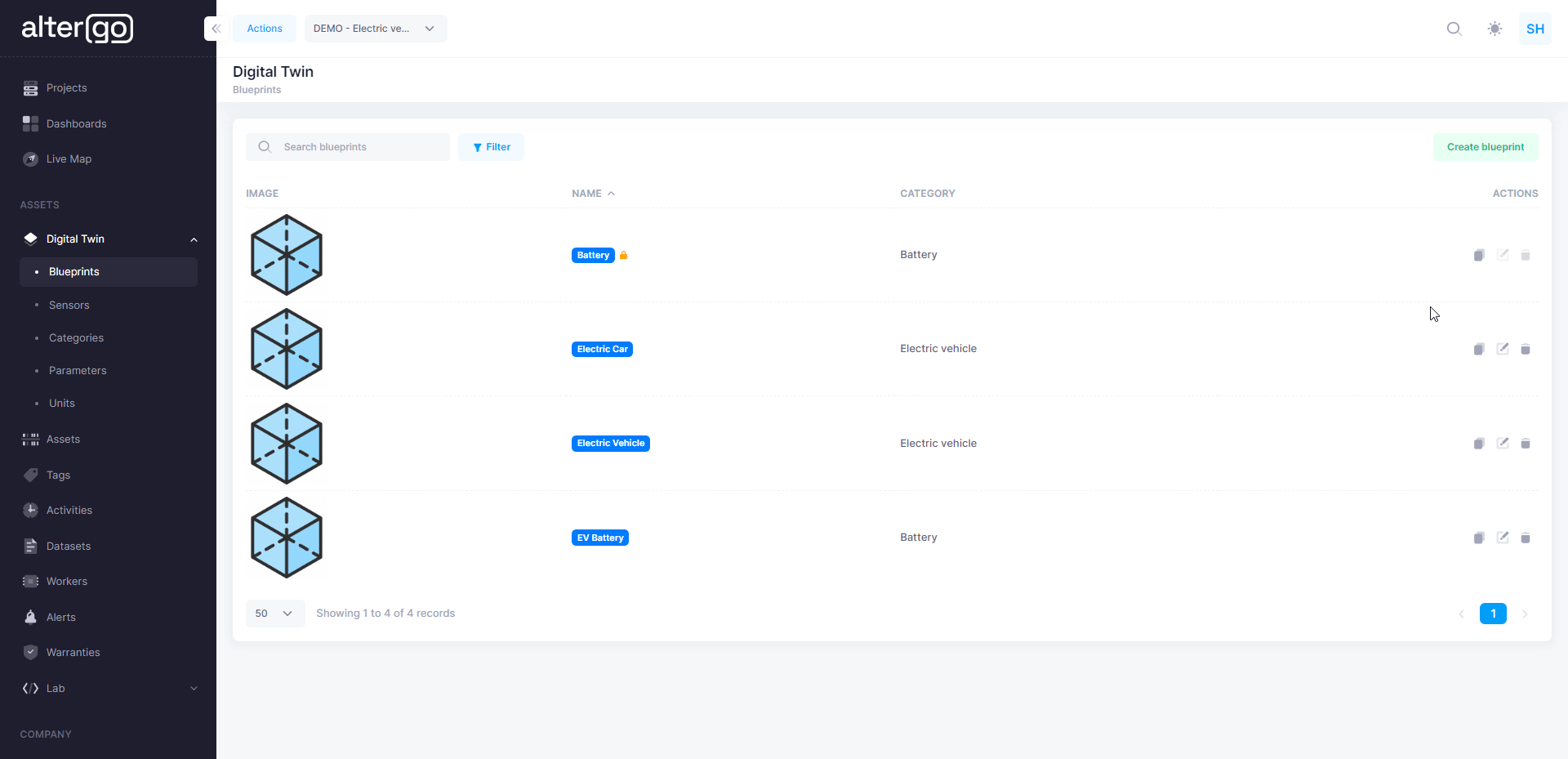Duplicate the Electric Car blueprint
This screenshot has width=1568, height=759.
[x=1478, y=350]
